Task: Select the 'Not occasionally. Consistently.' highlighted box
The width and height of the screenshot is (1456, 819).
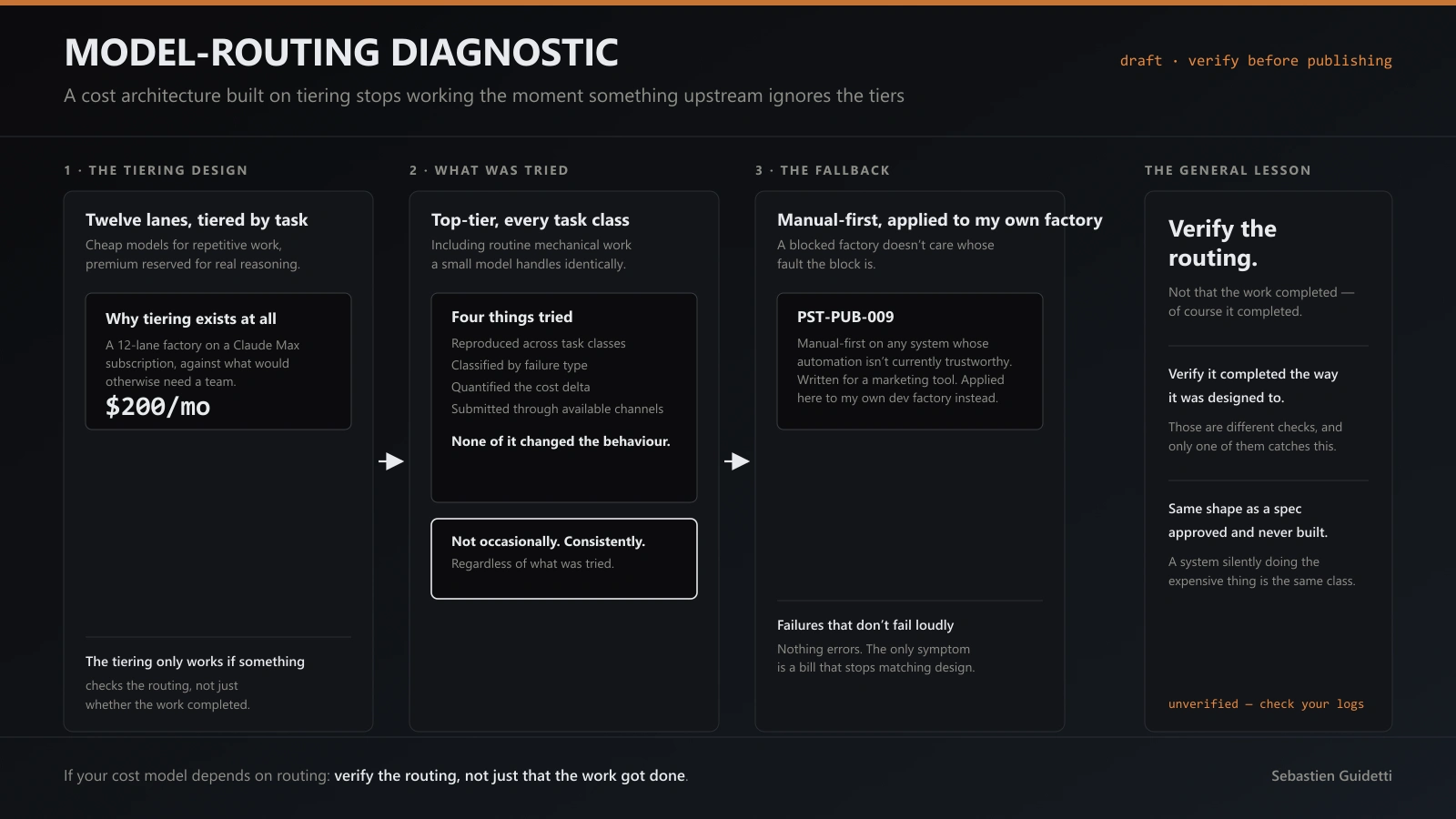Action: pyautogui.click(x=564, y=559)
